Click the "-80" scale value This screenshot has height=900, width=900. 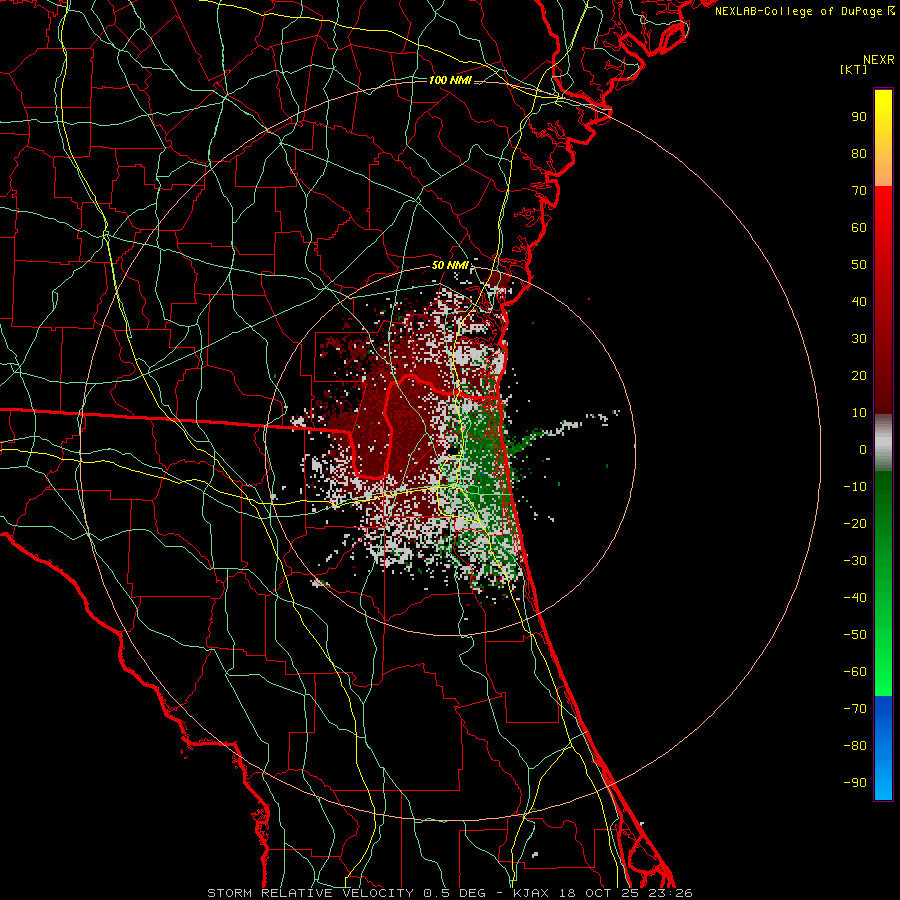pos(855,746)
